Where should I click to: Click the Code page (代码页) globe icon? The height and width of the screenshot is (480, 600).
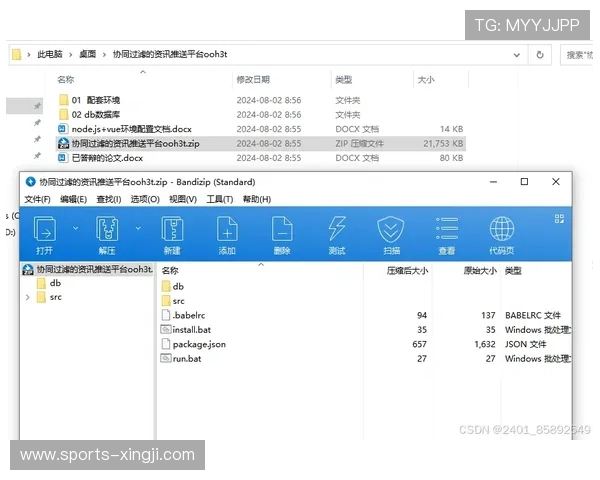502,229
